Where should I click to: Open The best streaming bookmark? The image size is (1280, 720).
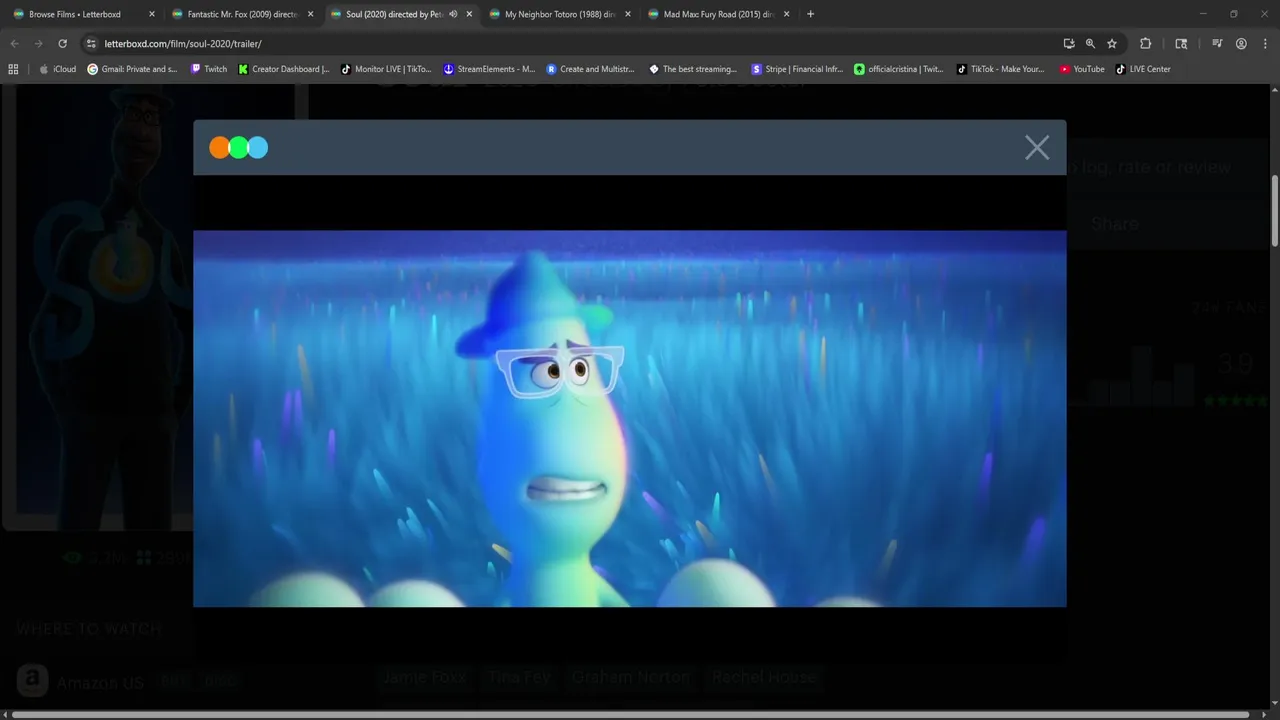coord(693,69)
